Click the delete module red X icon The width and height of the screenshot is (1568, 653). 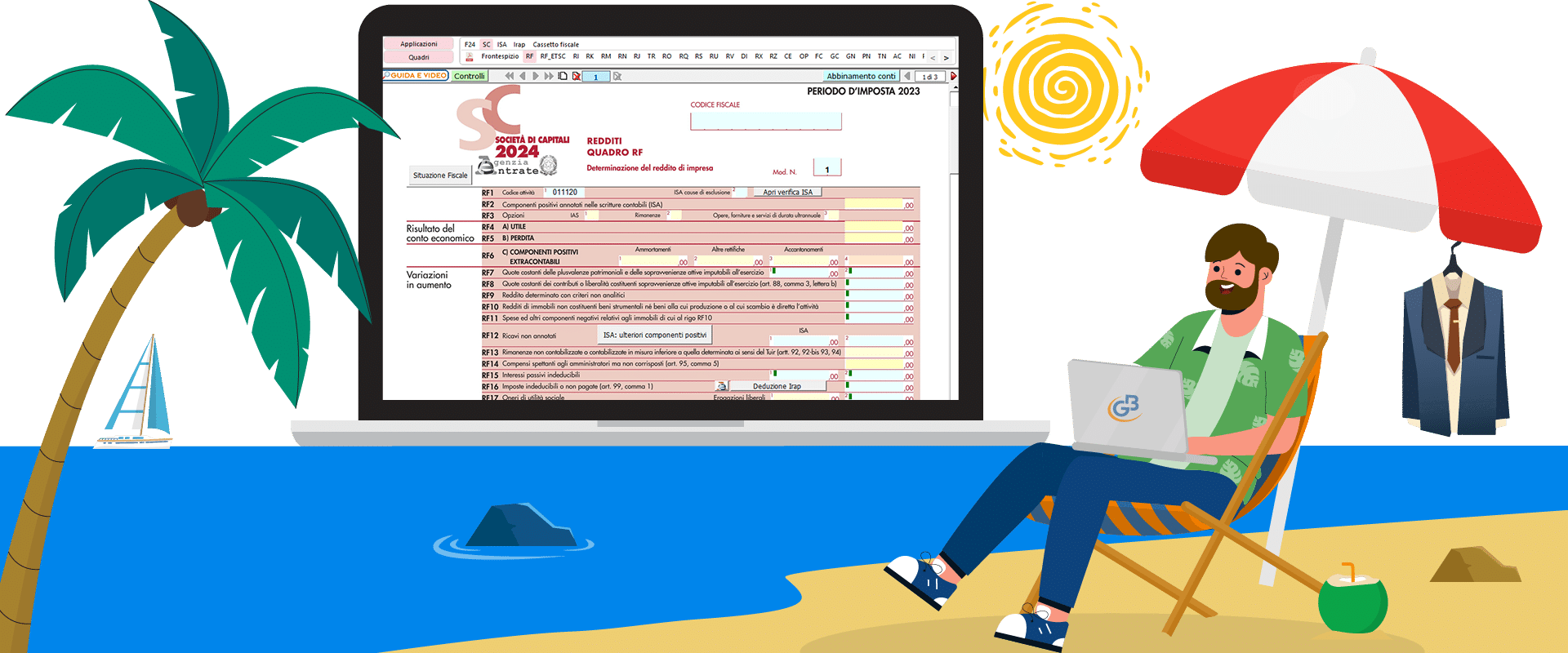pos(577,76)
